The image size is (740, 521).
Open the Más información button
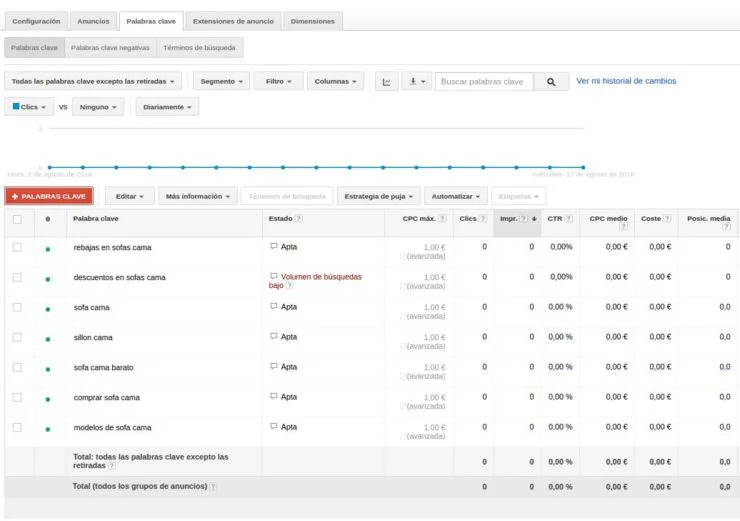point(198,196)
